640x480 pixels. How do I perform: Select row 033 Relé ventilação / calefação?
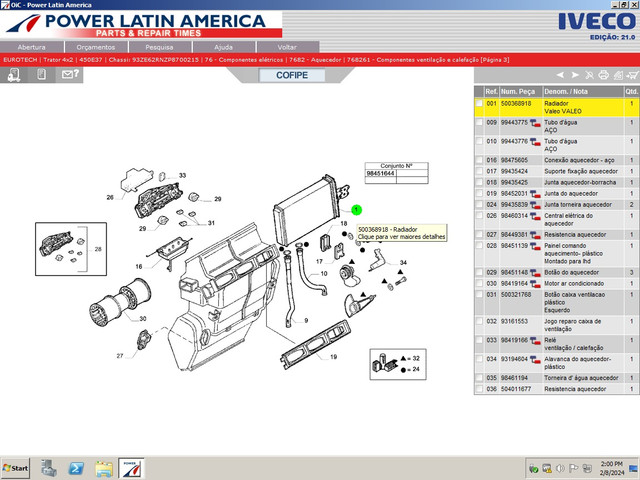(557, 344)
